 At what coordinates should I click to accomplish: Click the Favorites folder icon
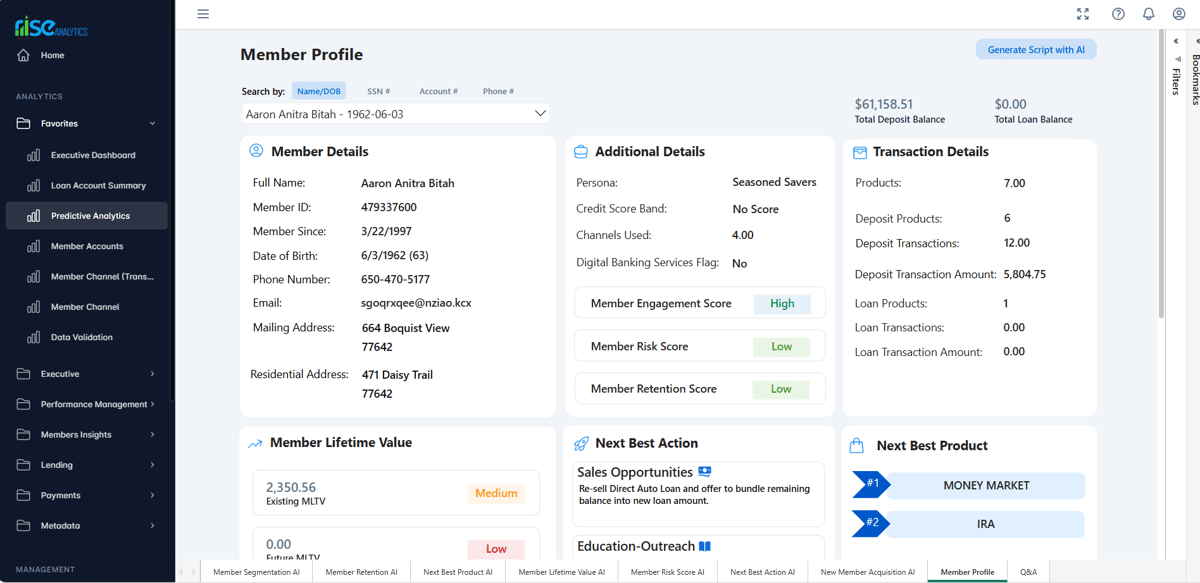[x=23, y=124]
